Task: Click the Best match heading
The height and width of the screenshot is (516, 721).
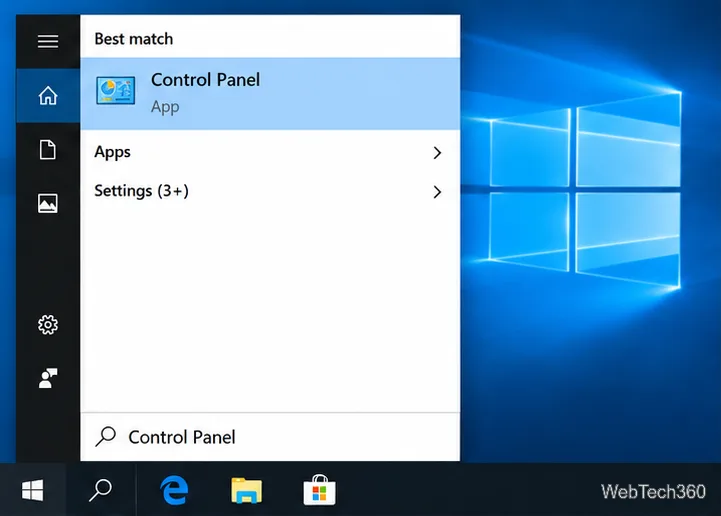Action: click(134, 39)
